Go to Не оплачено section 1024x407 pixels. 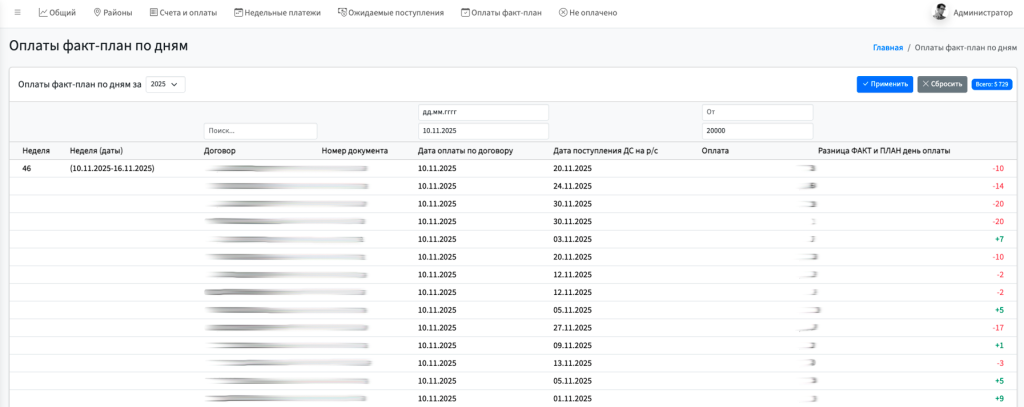click(x=592, y=13)
